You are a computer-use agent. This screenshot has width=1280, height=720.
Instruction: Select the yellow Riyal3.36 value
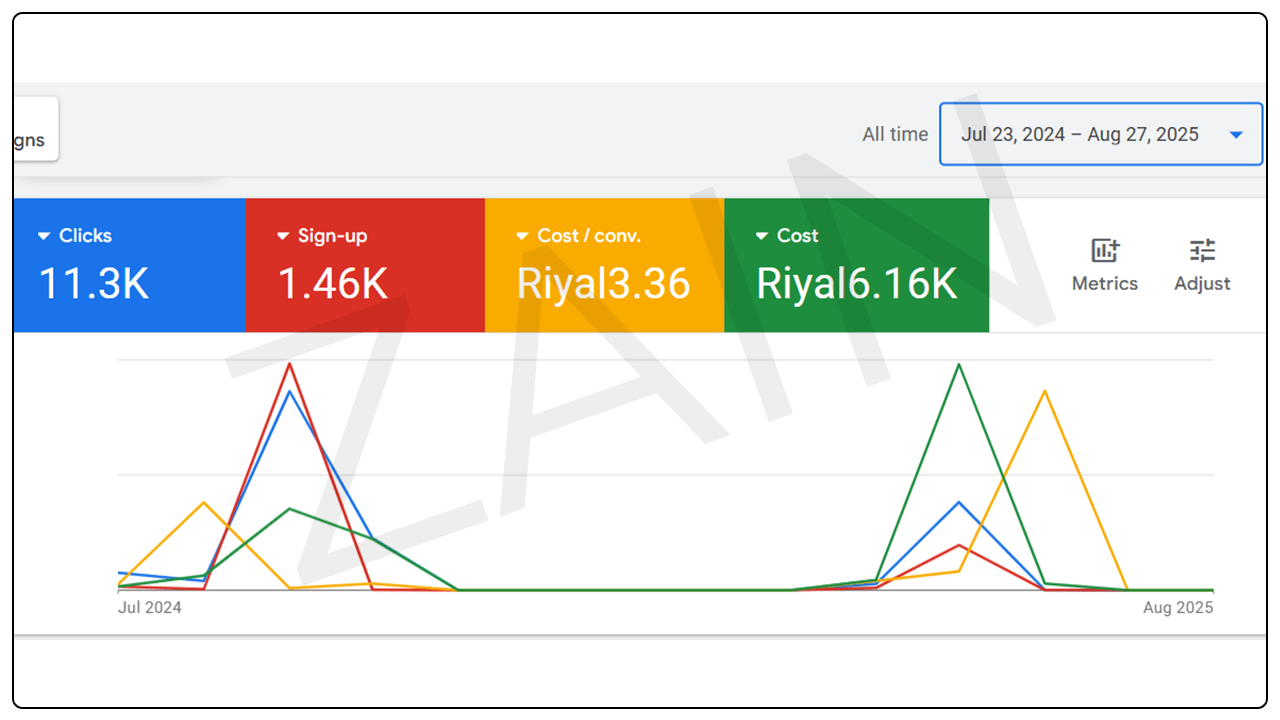(x=603, y=284)
